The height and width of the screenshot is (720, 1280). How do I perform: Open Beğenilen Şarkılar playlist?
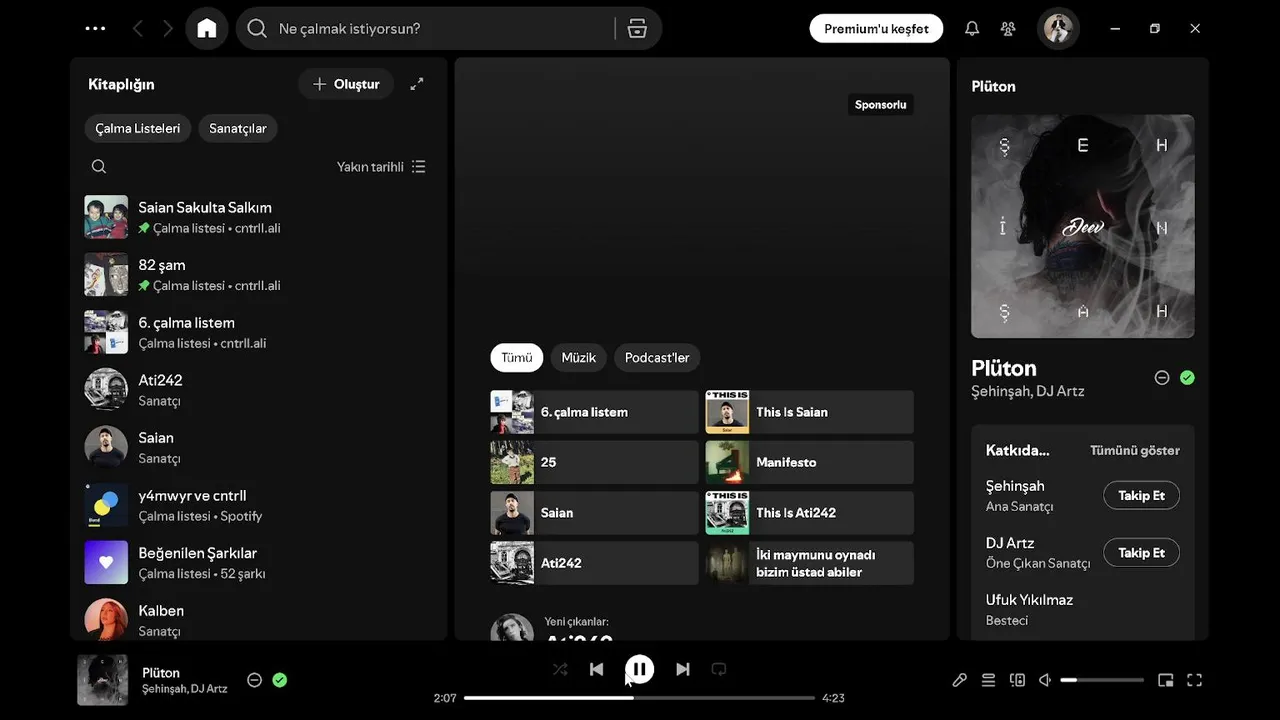(258, 562)
